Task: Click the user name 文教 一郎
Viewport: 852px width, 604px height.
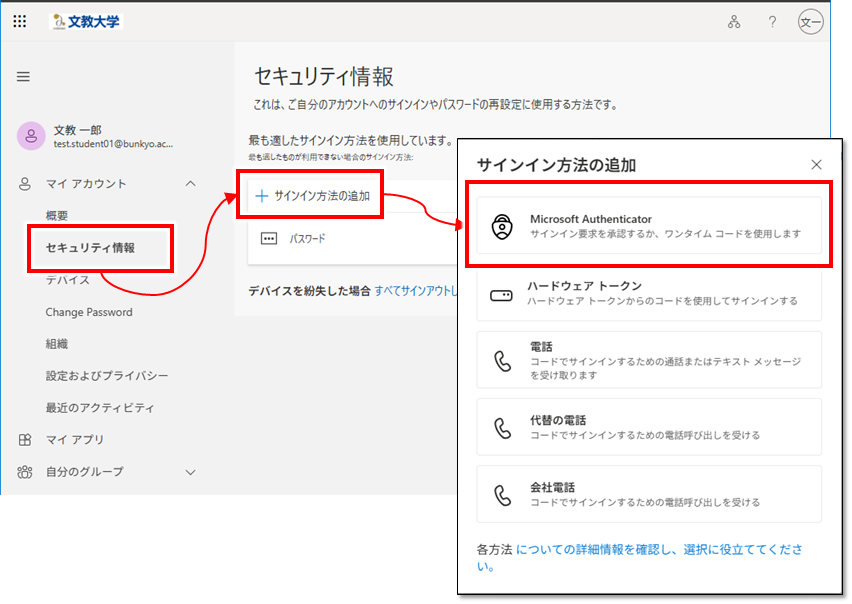Action: tap(77, 130)
